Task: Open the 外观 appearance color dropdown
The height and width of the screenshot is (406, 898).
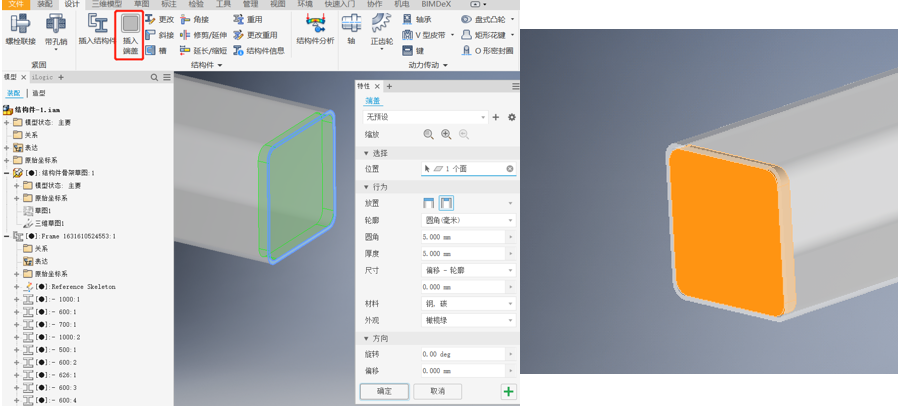Action: [x=468, y=321]
